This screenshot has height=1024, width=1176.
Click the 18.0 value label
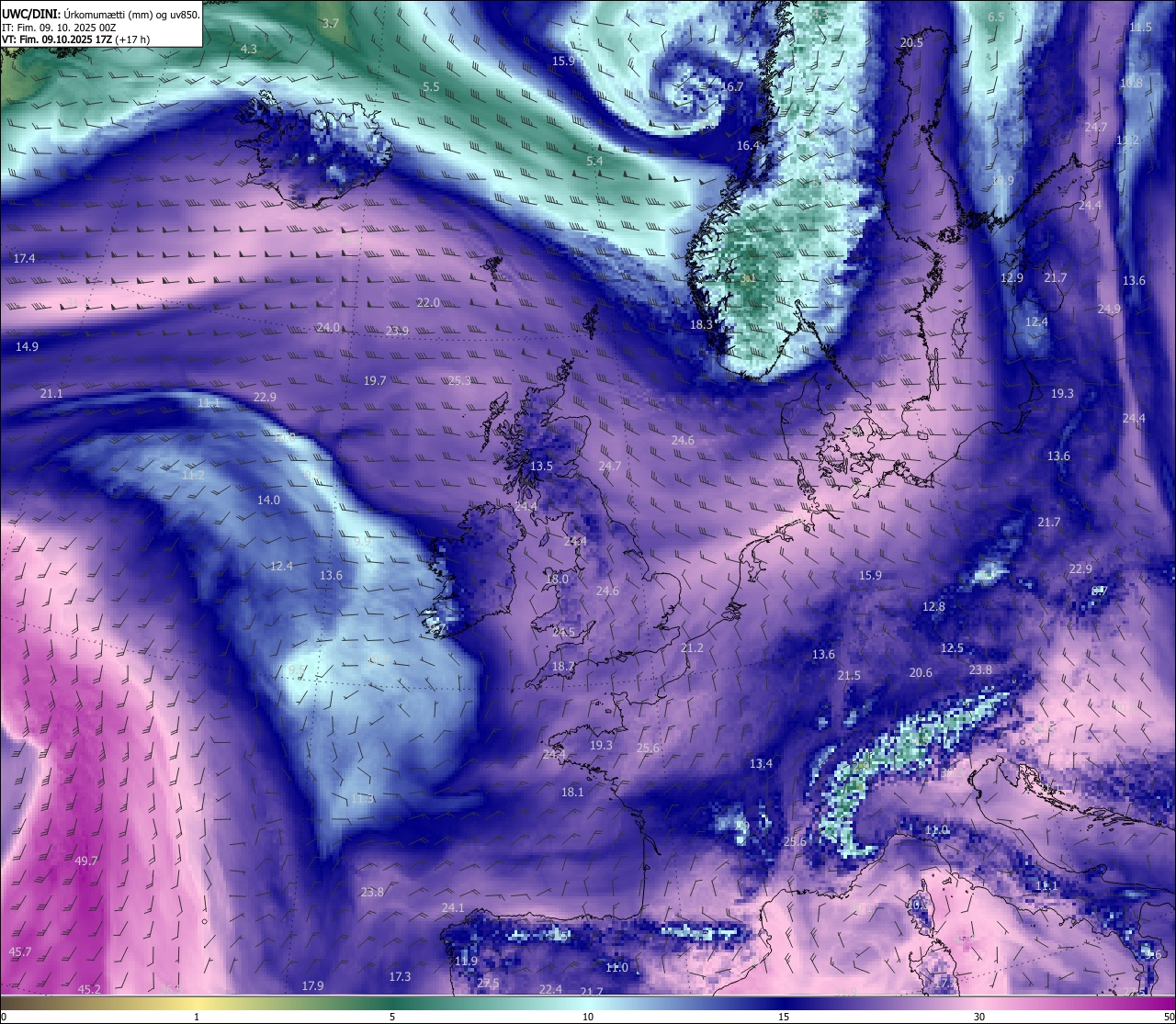tap(557, 580)
